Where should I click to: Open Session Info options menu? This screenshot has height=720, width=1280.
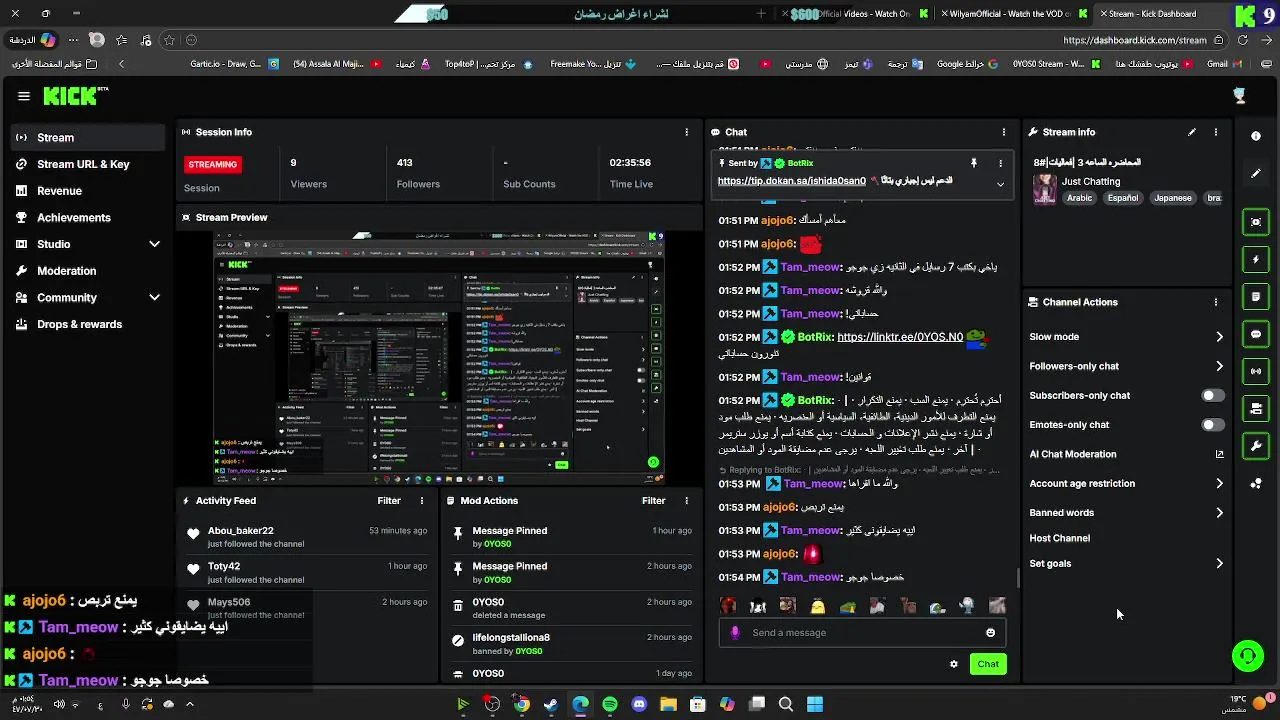(686, 132)
